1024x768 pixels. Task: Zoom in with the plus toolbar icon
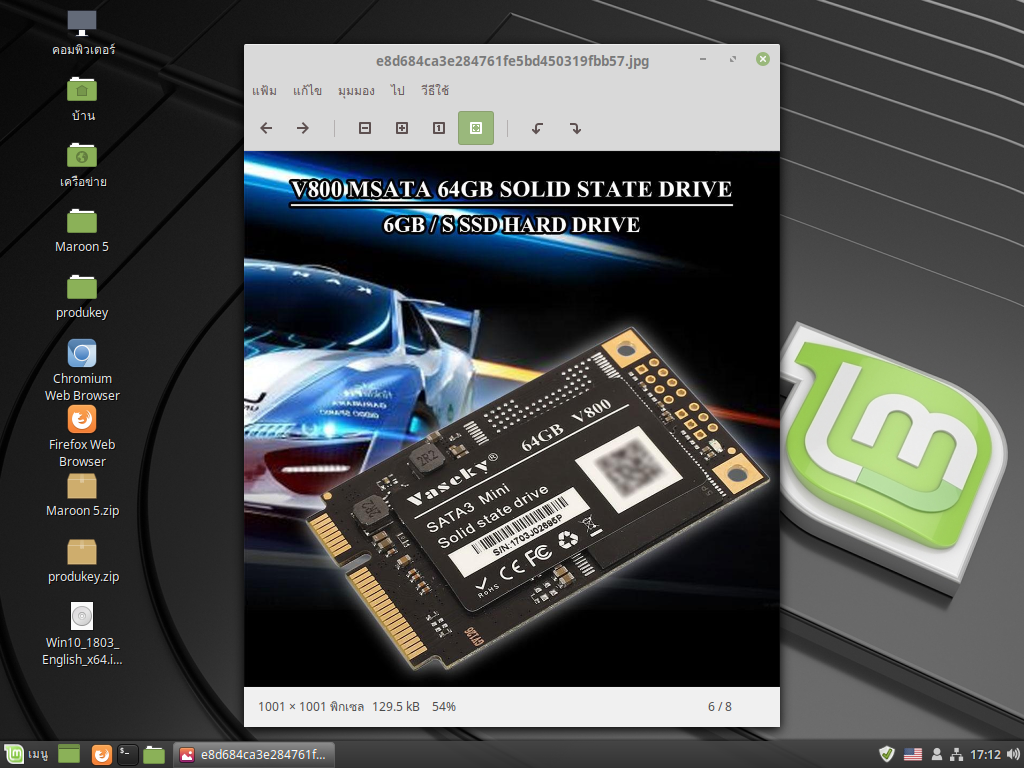click(402, 128)
